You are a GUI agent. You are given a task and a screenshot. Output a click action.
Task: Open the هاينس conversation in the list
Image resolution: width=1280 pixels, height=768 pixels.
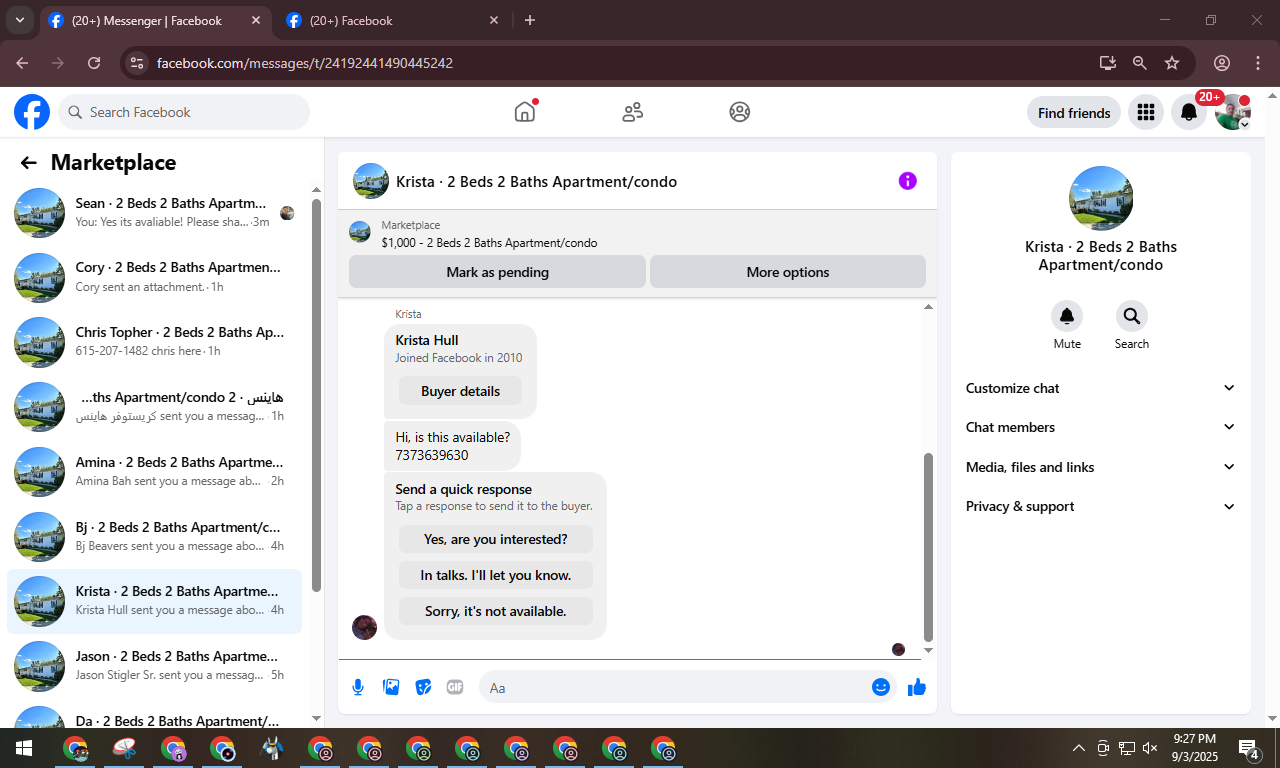155,407
